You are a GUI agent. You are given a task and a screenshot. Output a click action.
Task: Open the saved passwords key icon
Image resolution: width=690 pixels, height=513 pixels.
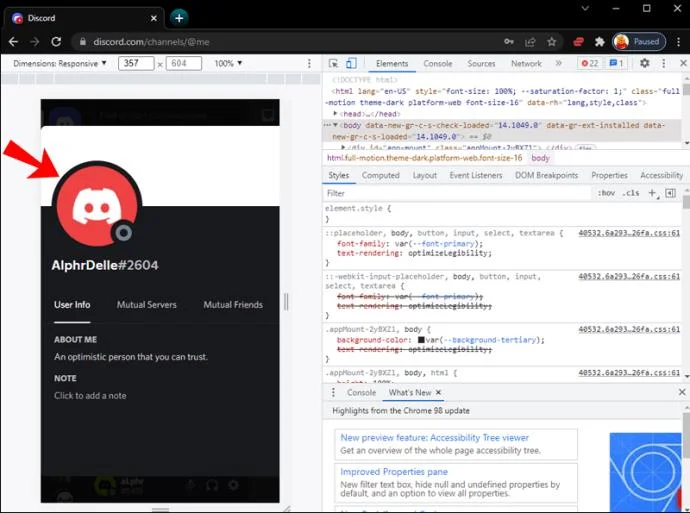[509, 42]
